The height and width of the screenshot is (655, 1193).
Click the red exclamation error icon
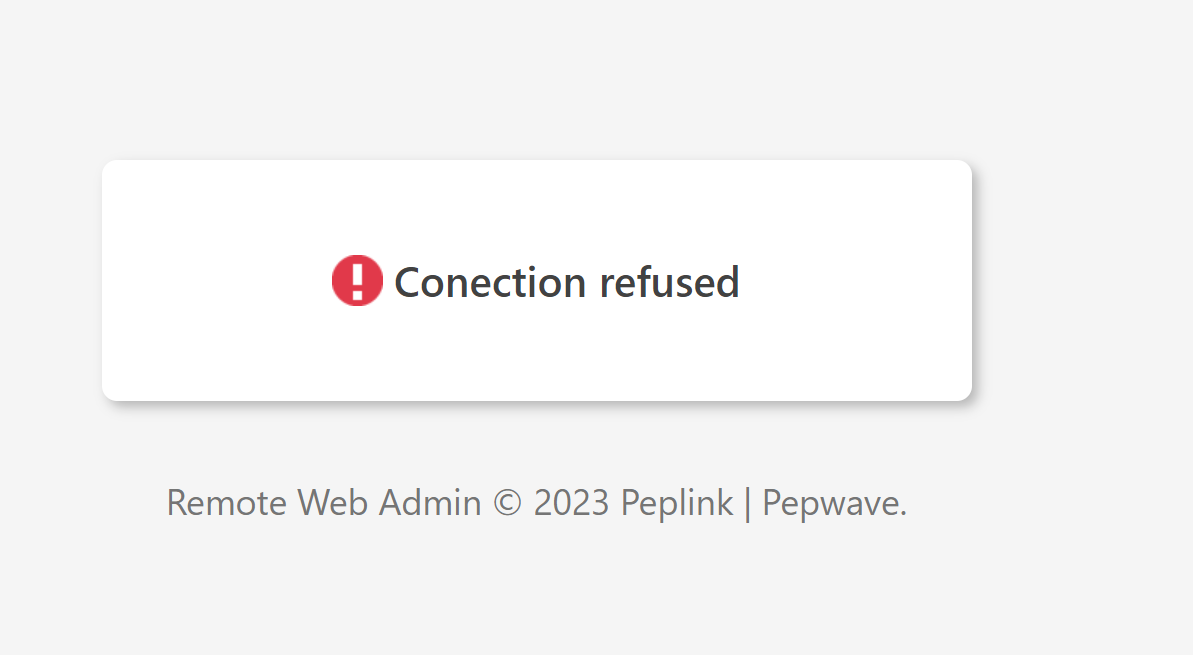[357, 280]
